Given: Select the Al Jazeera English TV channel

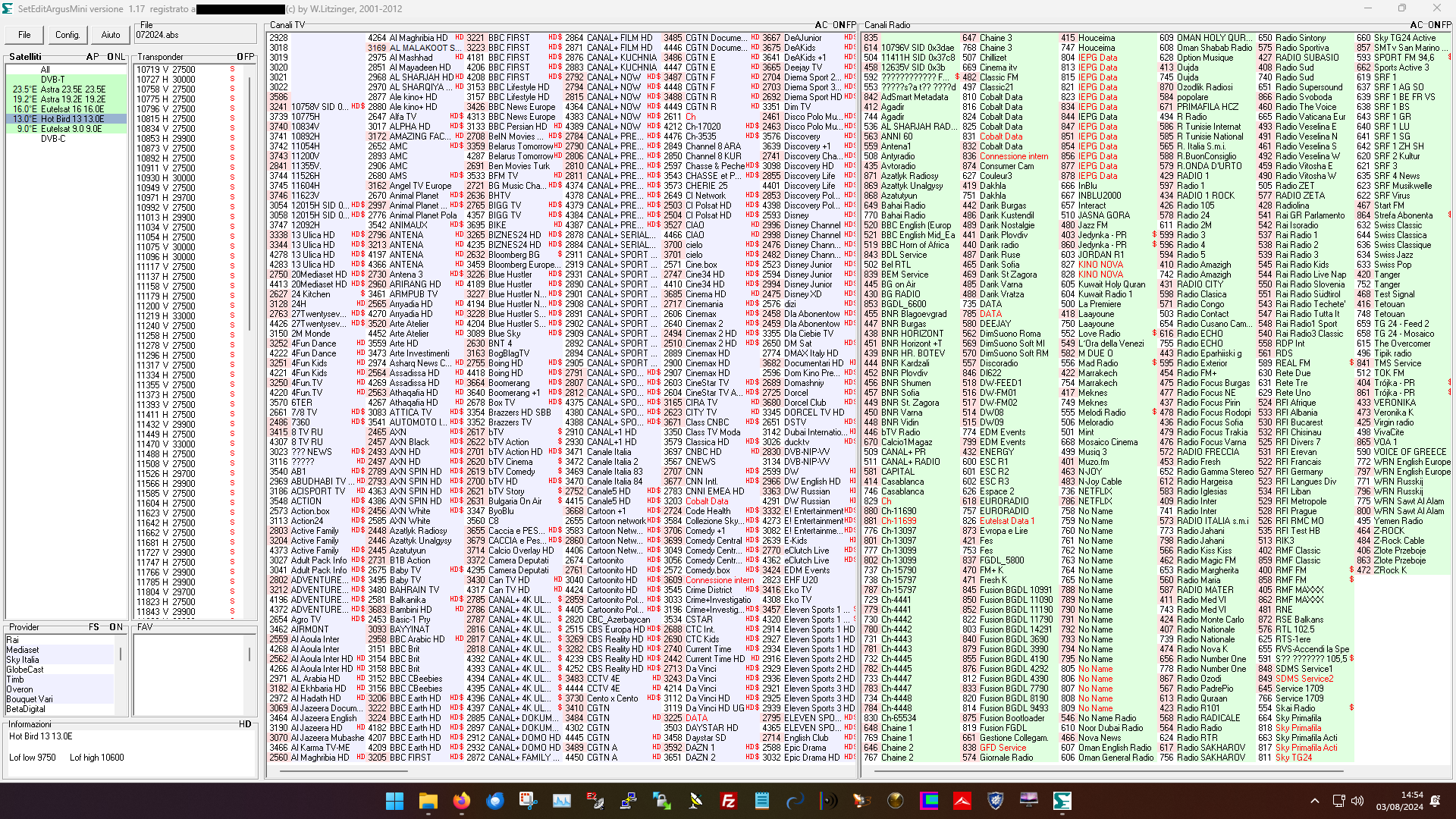Looking at the screenshot, I should 315,718.
